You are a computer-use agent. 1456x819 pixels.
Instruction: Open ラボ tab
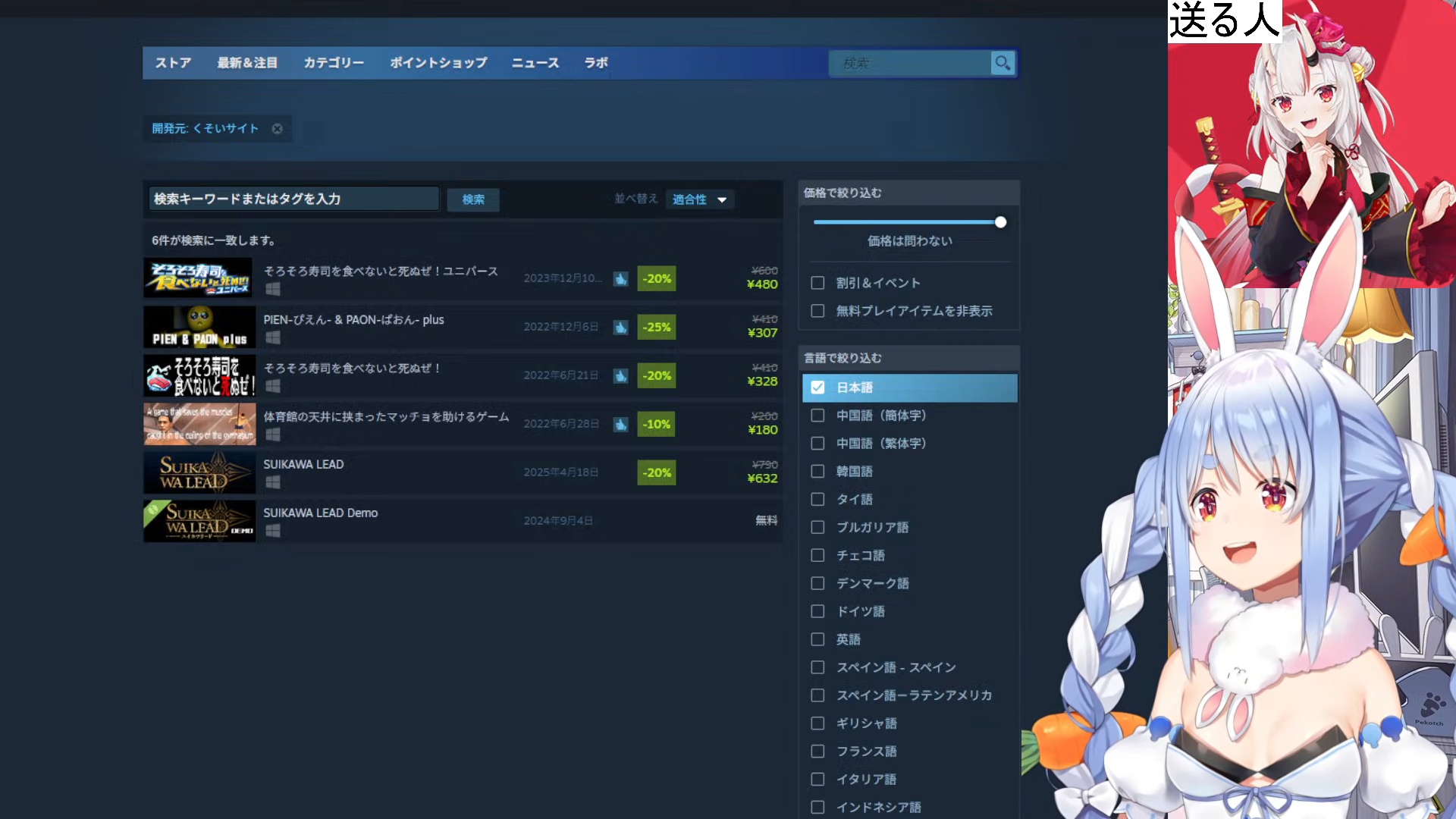[596, 63]
